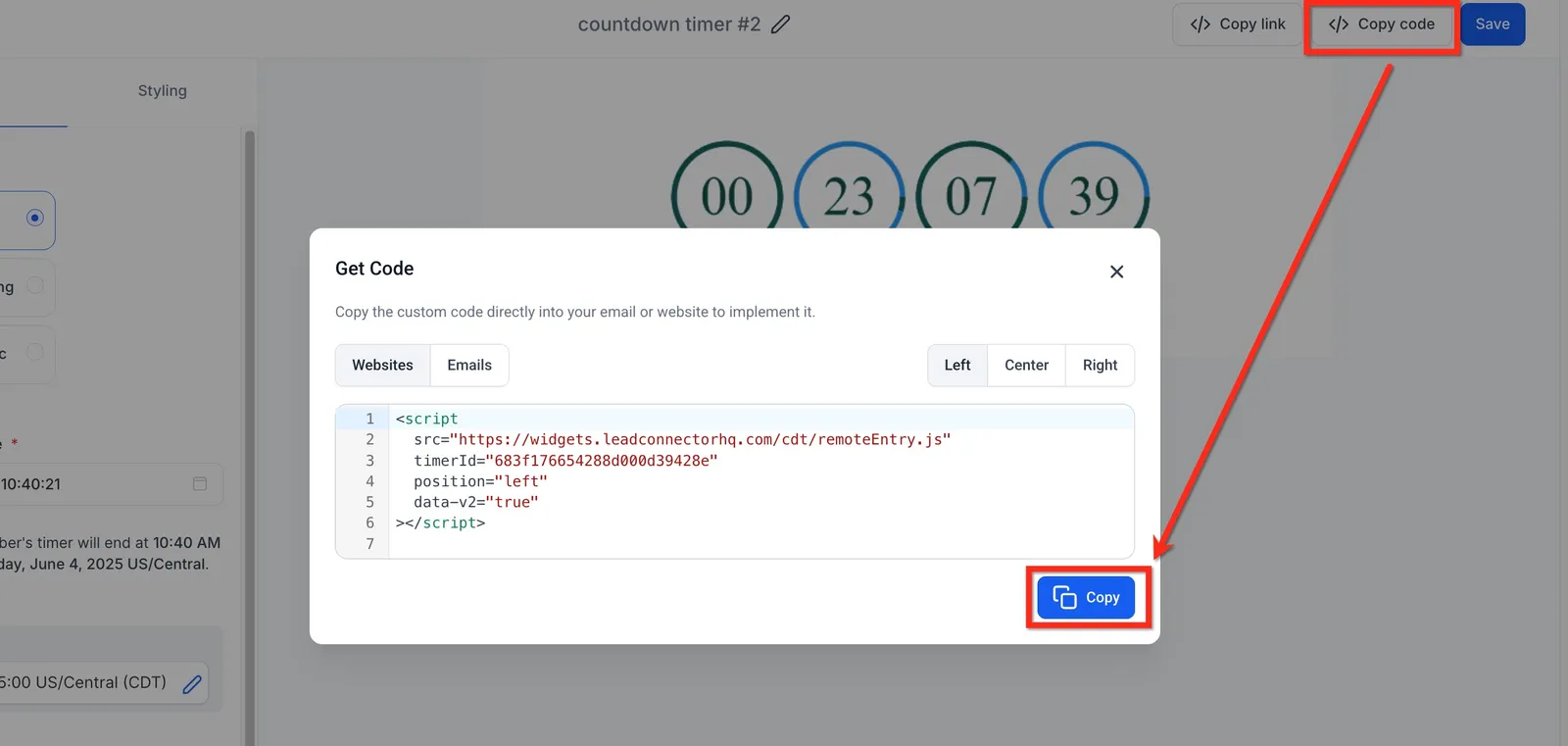This screenshot has width=1568, height=746.
Task: Set code alignment to Right
Action: tap(1100, 365)
